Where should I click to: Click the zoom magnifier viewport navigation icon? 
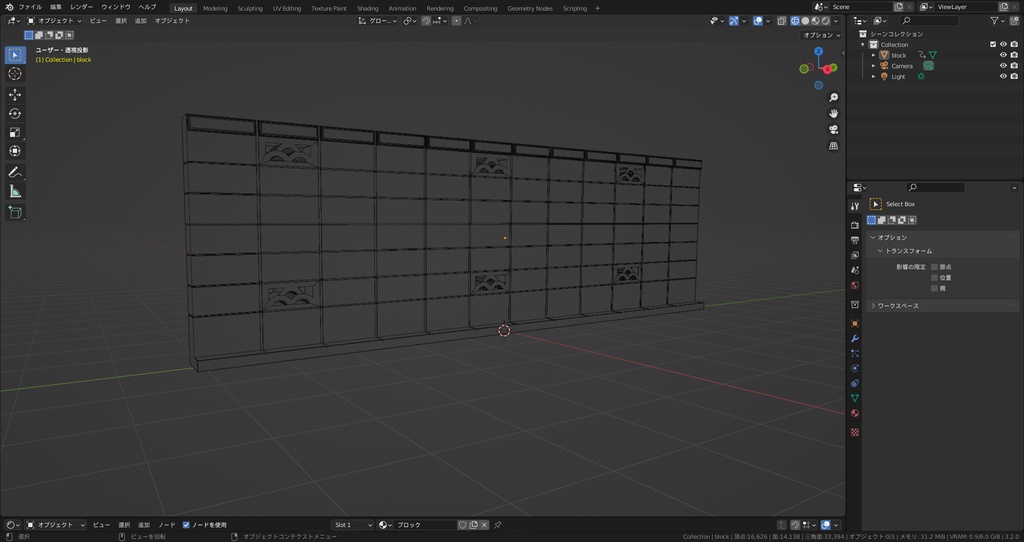[x=833, y=97]
